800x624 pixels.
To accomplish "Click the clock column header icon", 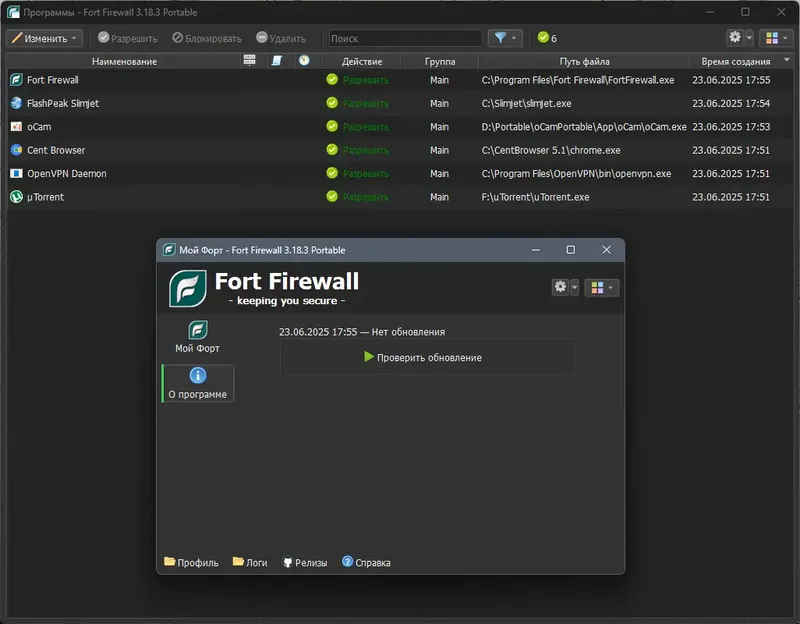I will [x=304, y=61].
